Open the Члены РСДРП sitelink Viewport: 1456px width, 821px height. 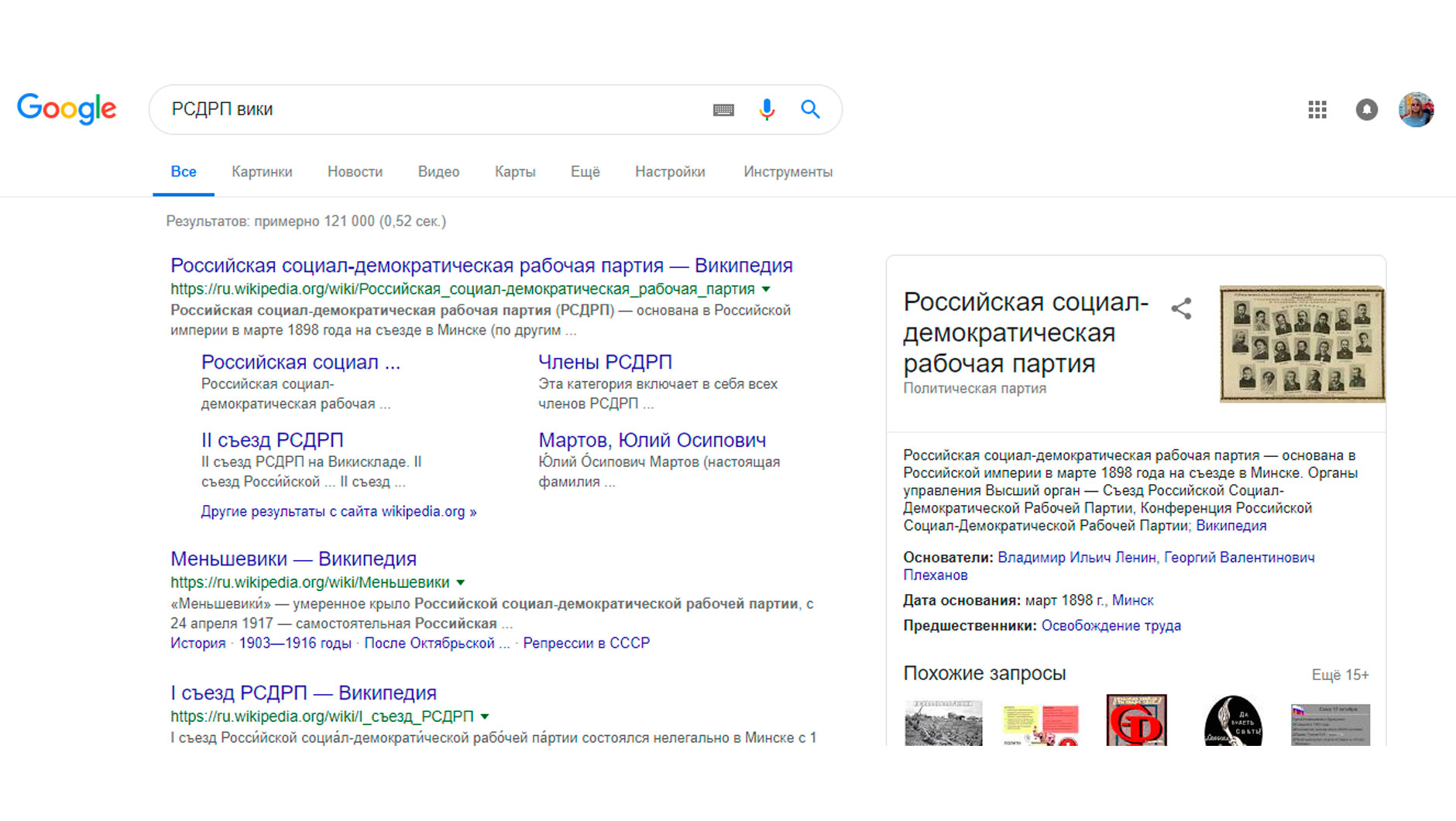[x=605, y=362]
